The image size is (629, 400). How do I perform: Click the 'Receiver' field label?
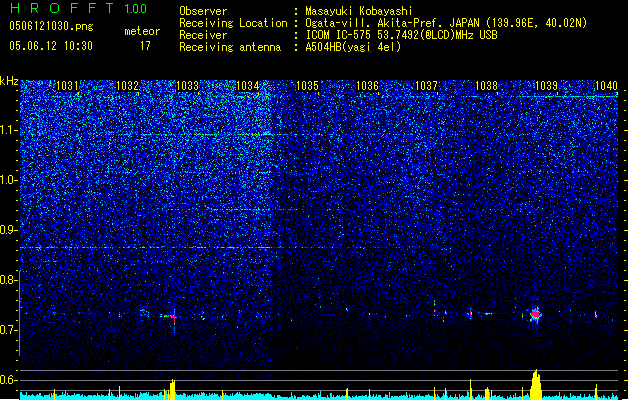pos(203,35)
